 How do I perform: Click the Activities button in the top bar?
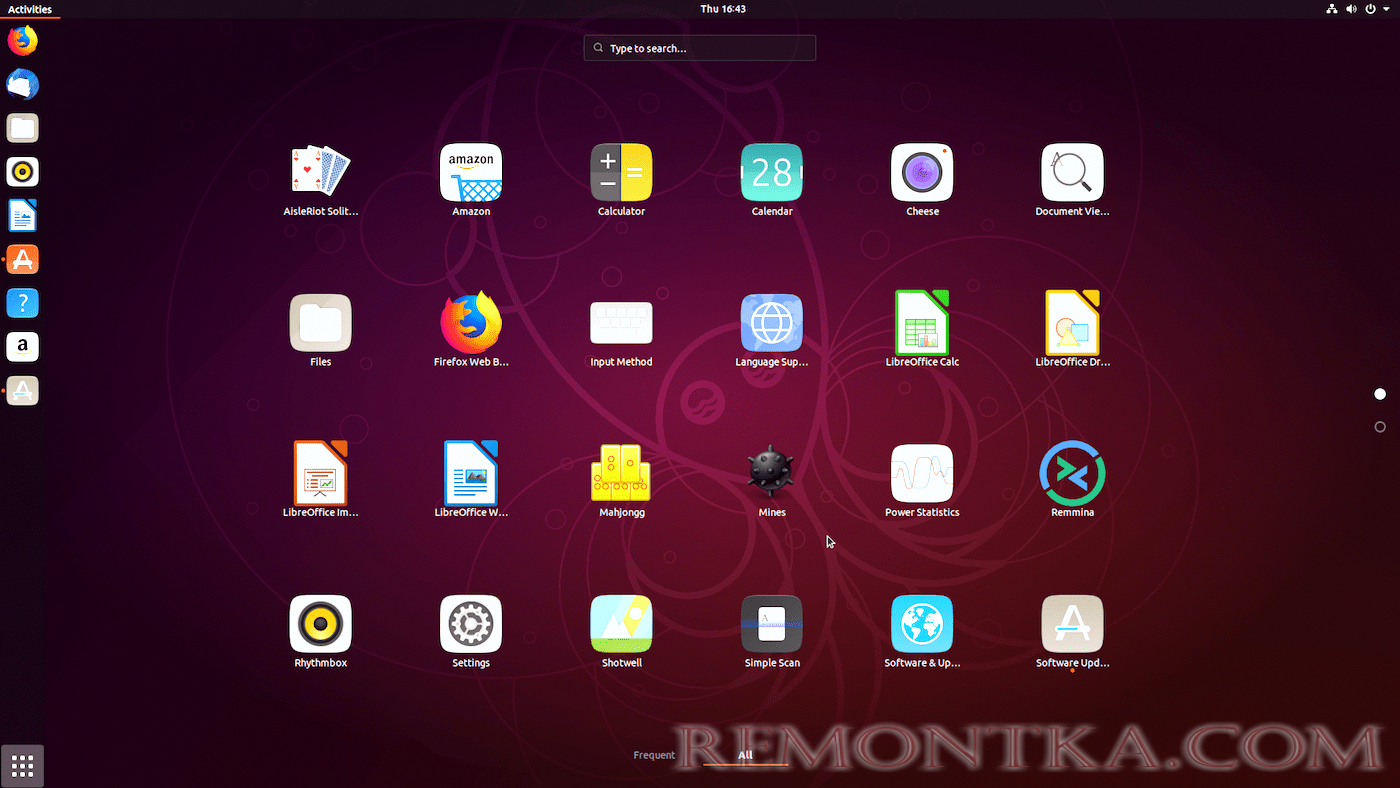(x=30, y=9)
